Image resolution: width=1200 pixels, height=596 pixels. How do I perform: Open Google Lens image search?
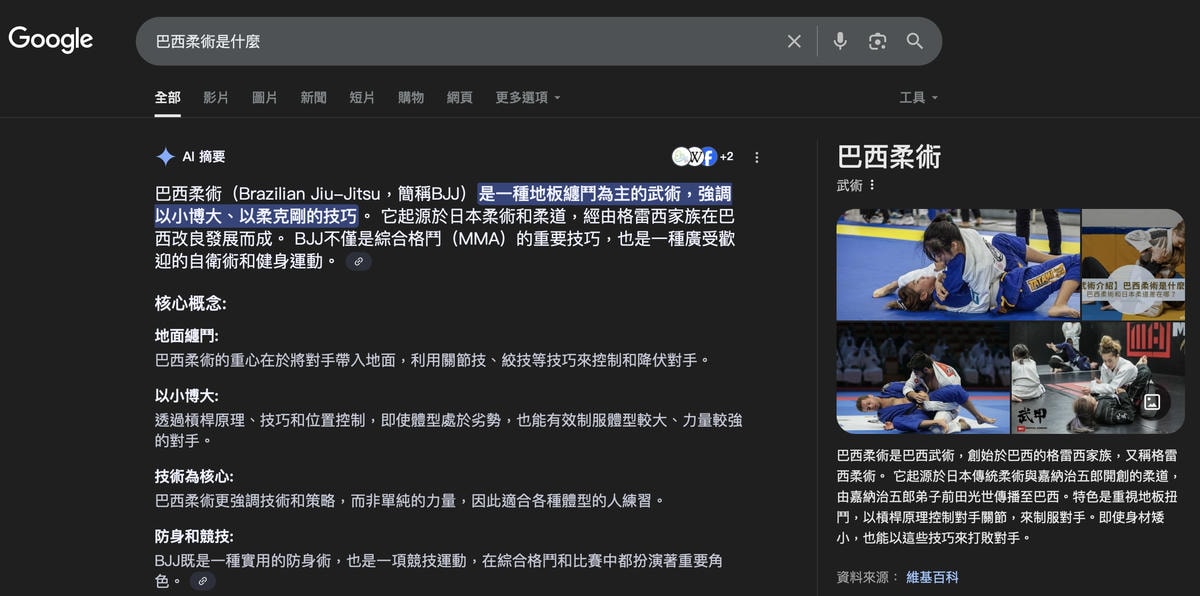pyautogui.click(x=877, y=41)
